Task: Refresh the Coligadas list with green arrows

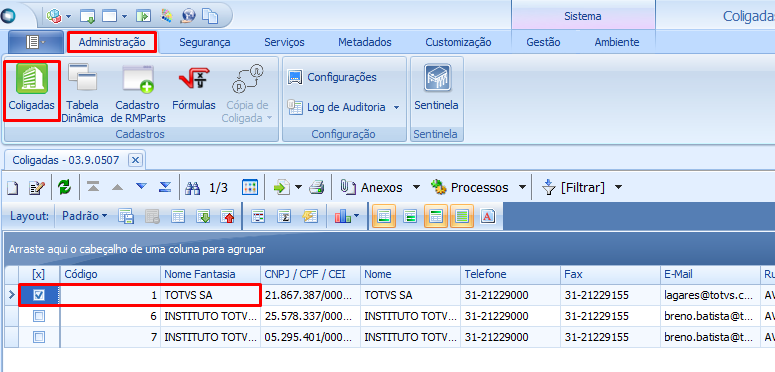Action: coord(65,187)
